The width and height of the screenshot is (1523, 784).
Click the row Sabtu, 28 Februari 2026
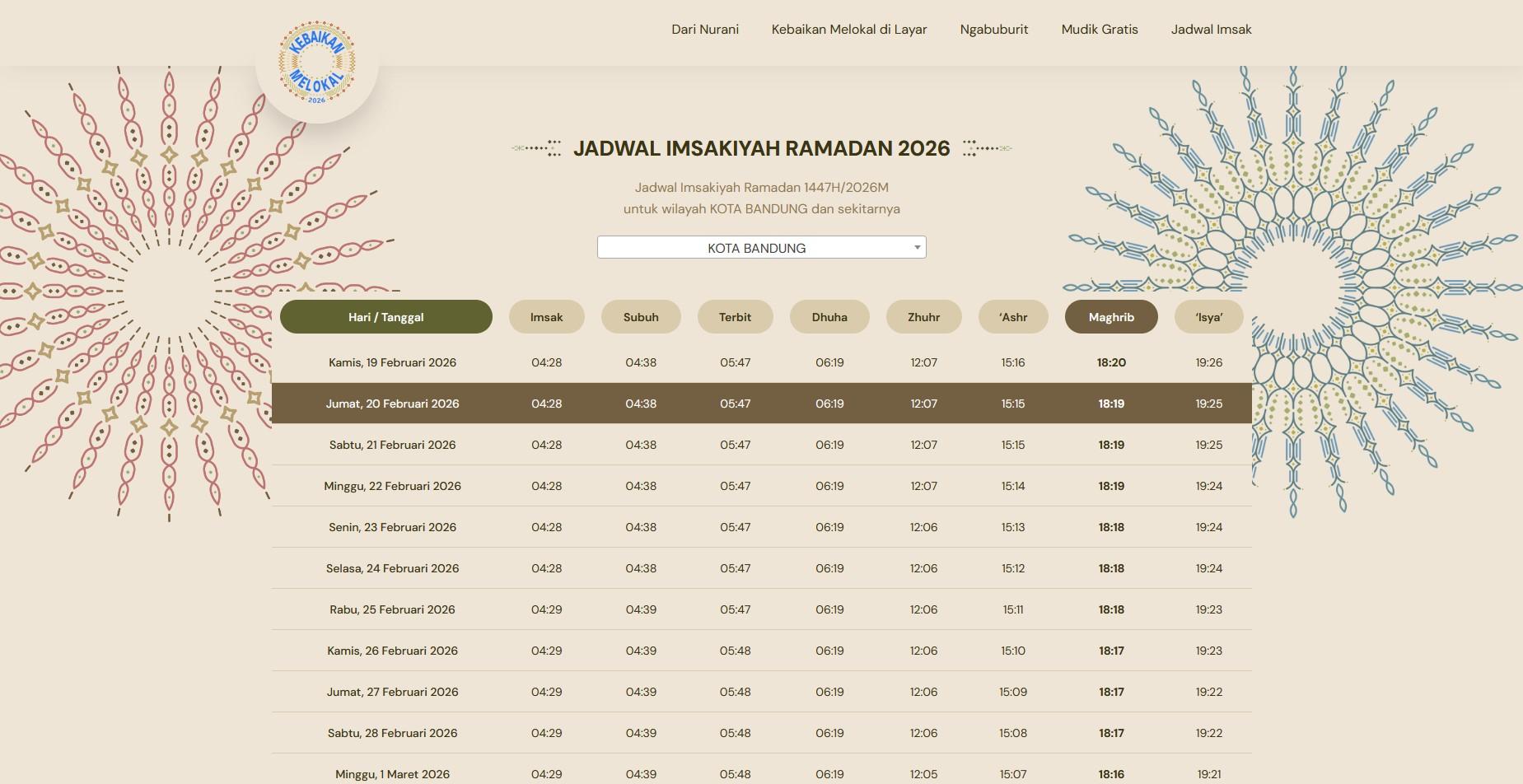click(762, 733)
